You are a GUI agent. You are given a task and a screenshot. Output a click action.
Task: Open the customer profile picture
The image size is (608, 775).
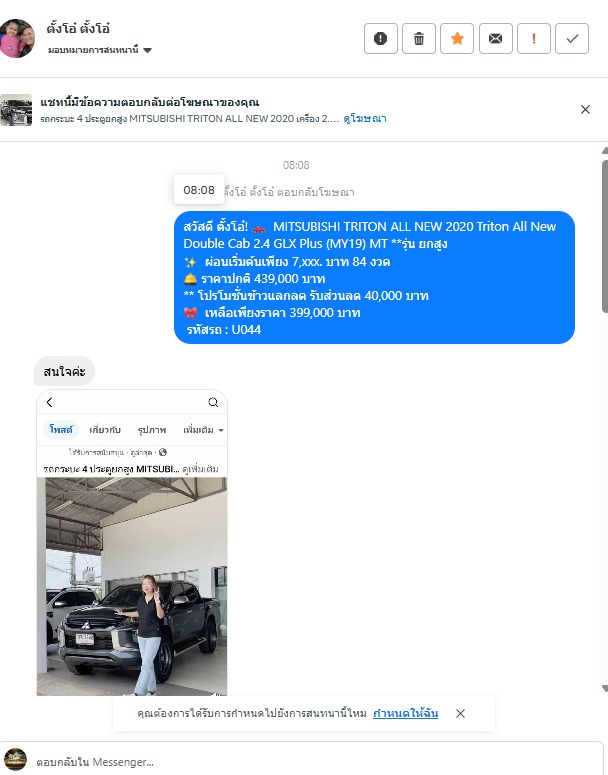coord(17,38)
